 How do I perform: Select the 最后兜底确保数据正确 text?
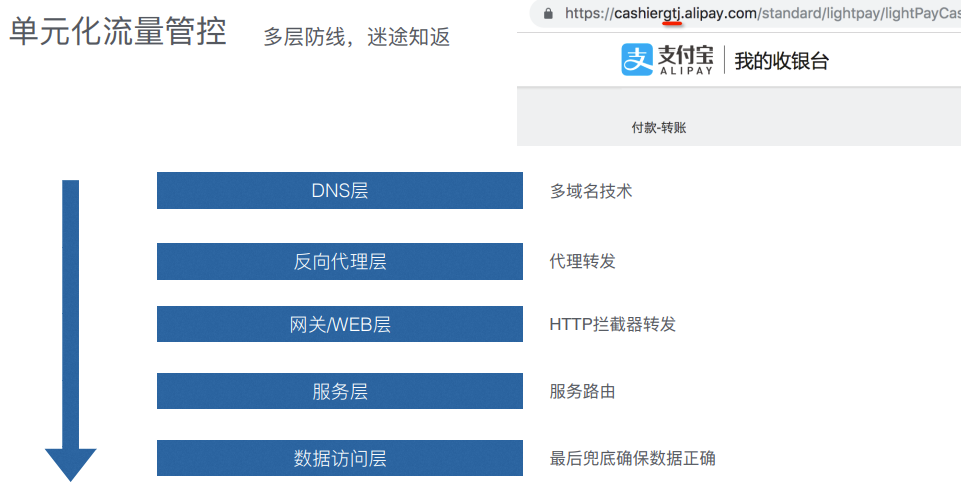[x=632, y=459]
